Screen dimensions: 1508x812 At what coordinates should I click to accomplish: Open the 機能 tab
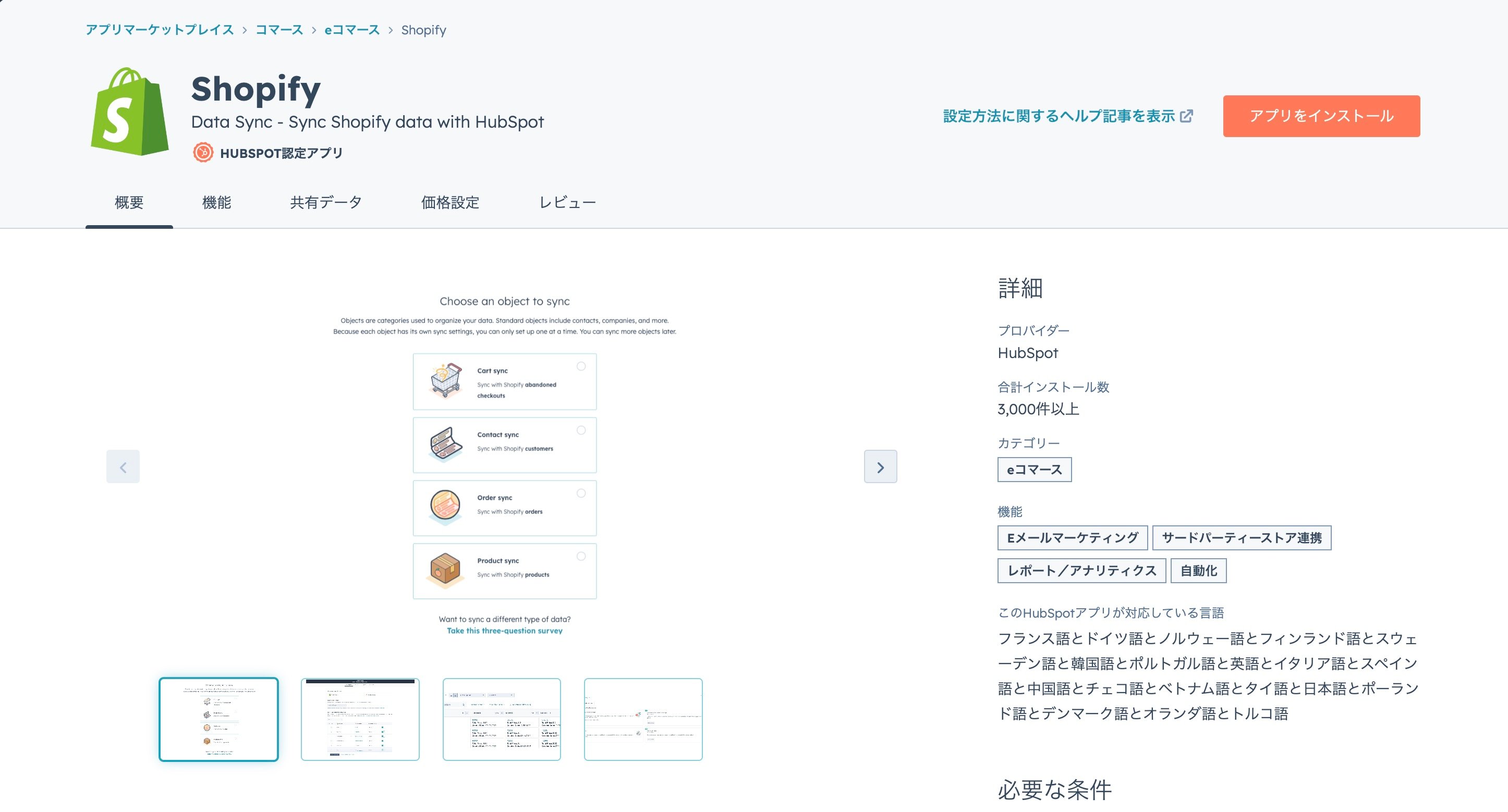[x=216, y=202]
